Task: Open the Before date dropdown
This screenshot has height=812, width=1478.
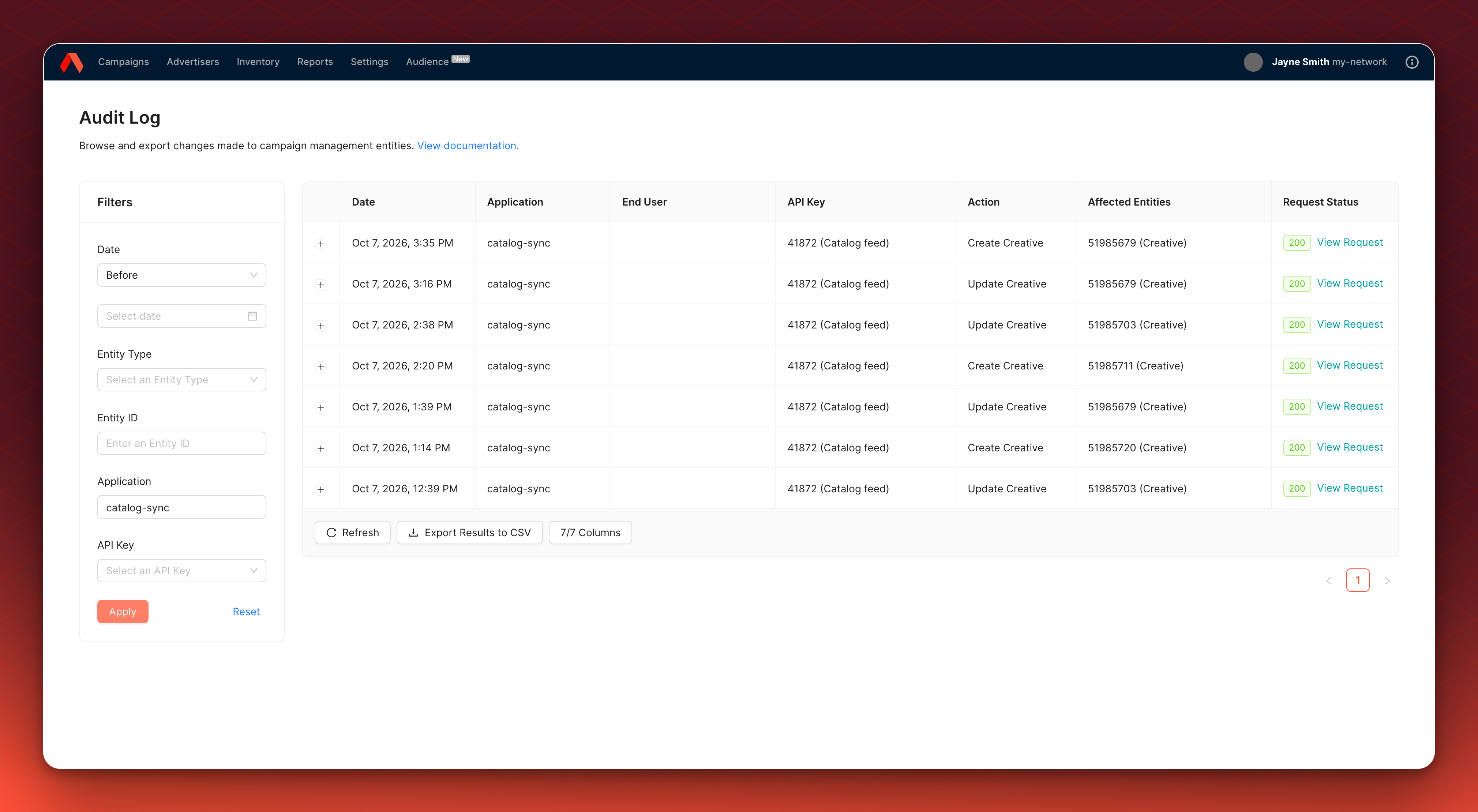Action: pos(181,275)
